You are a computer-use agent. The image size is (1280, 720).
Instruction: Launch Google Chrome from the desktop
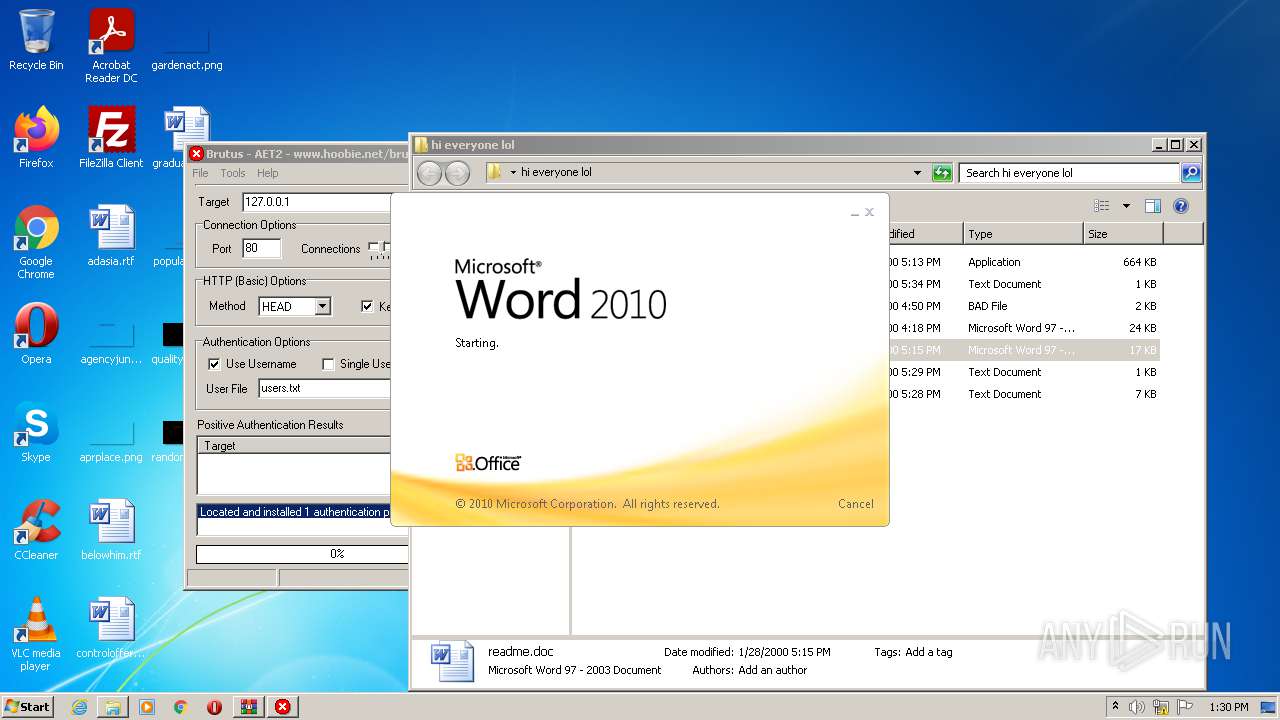(36, 242)
